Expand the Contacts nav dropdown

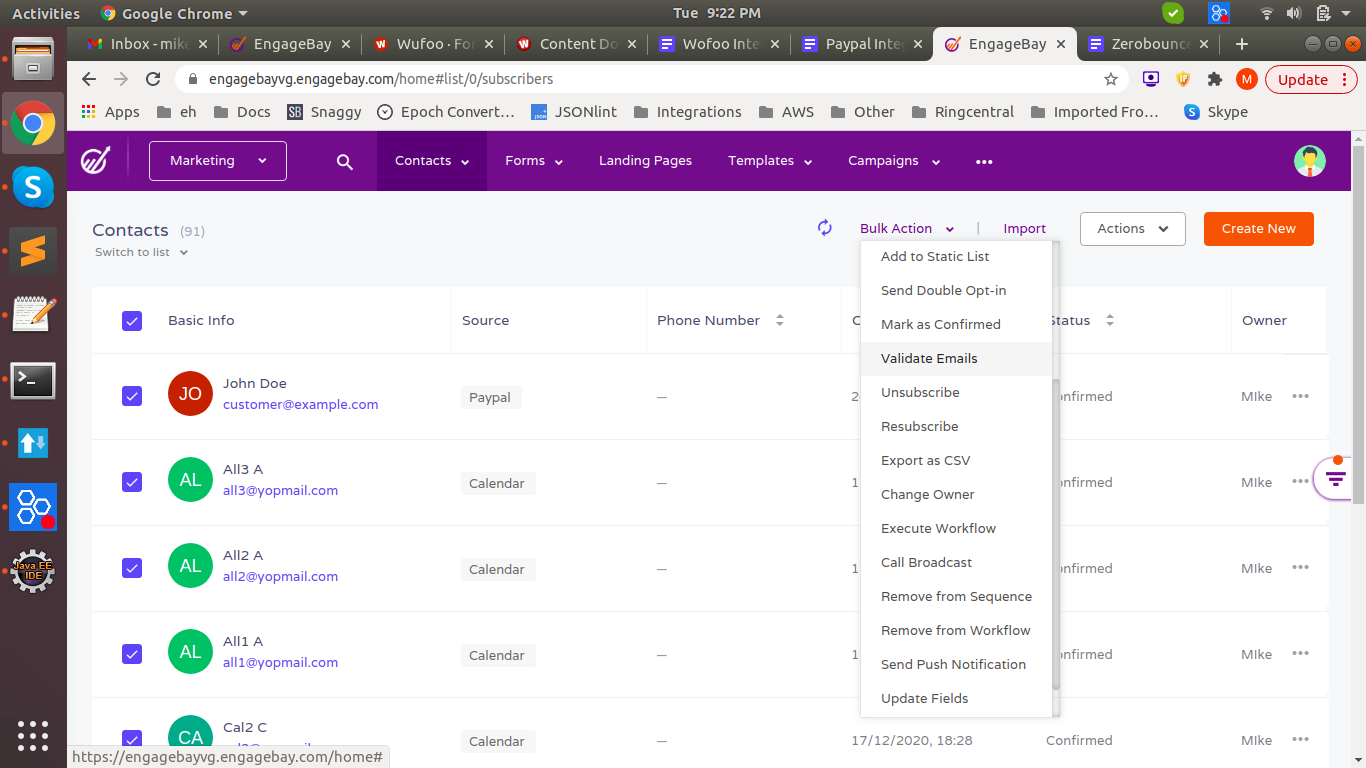[432, 161]
